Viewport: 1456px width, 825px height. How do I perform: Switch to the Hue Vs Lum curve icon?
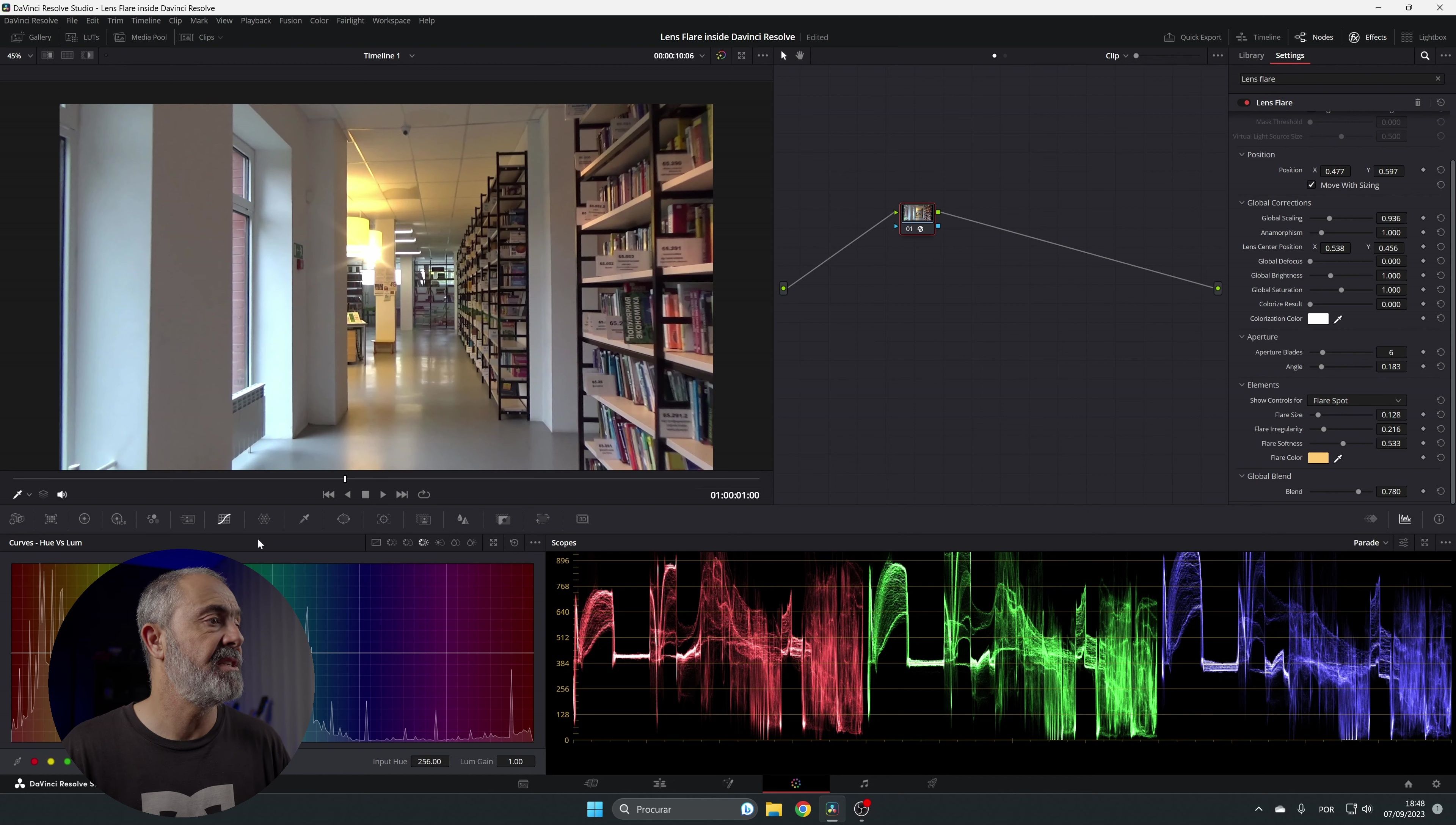pyautogui.click(x=424, y=543)
